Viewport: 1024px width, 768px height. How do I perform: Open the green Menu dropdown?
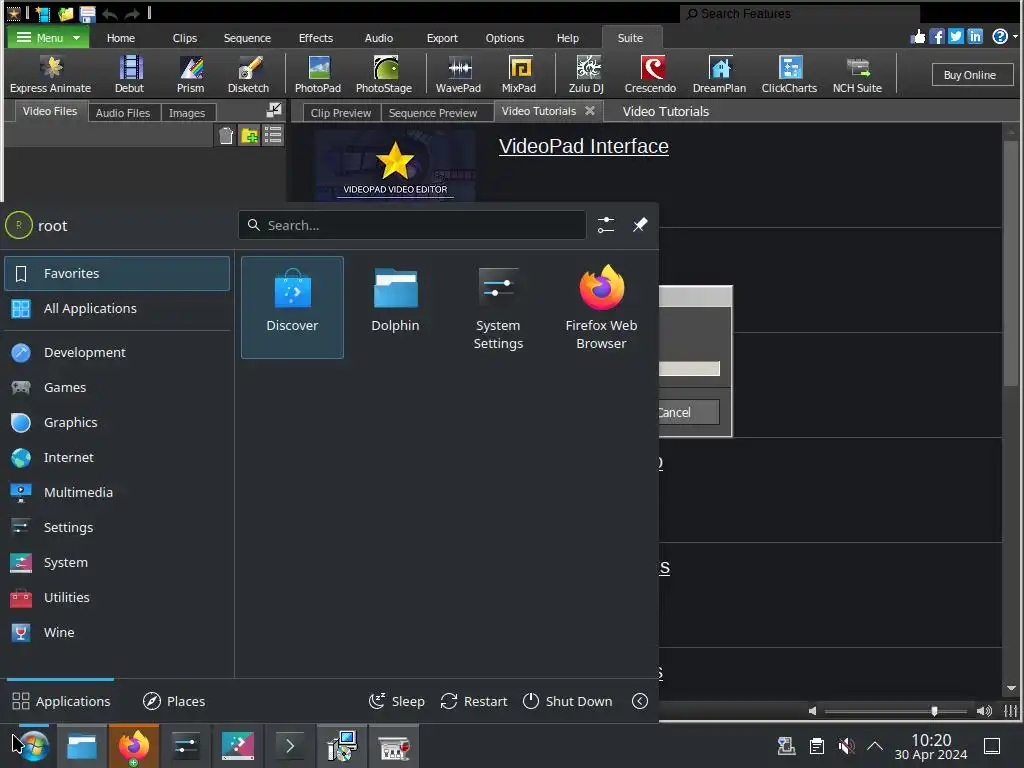click(x=48, y=38)
